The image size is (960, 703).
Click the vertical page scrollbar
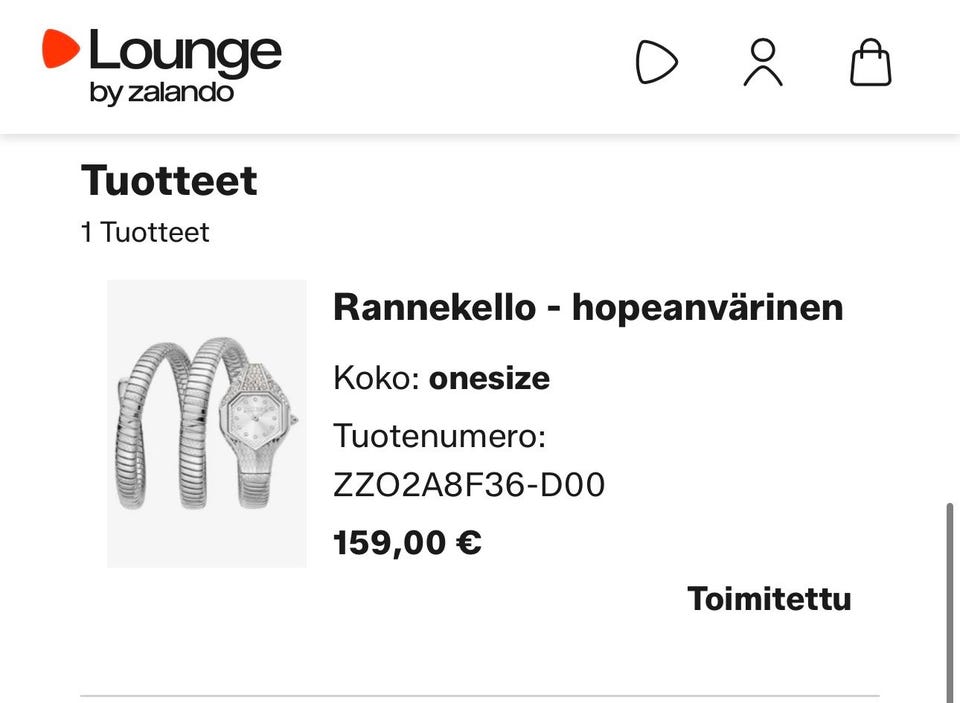(950, 603)
